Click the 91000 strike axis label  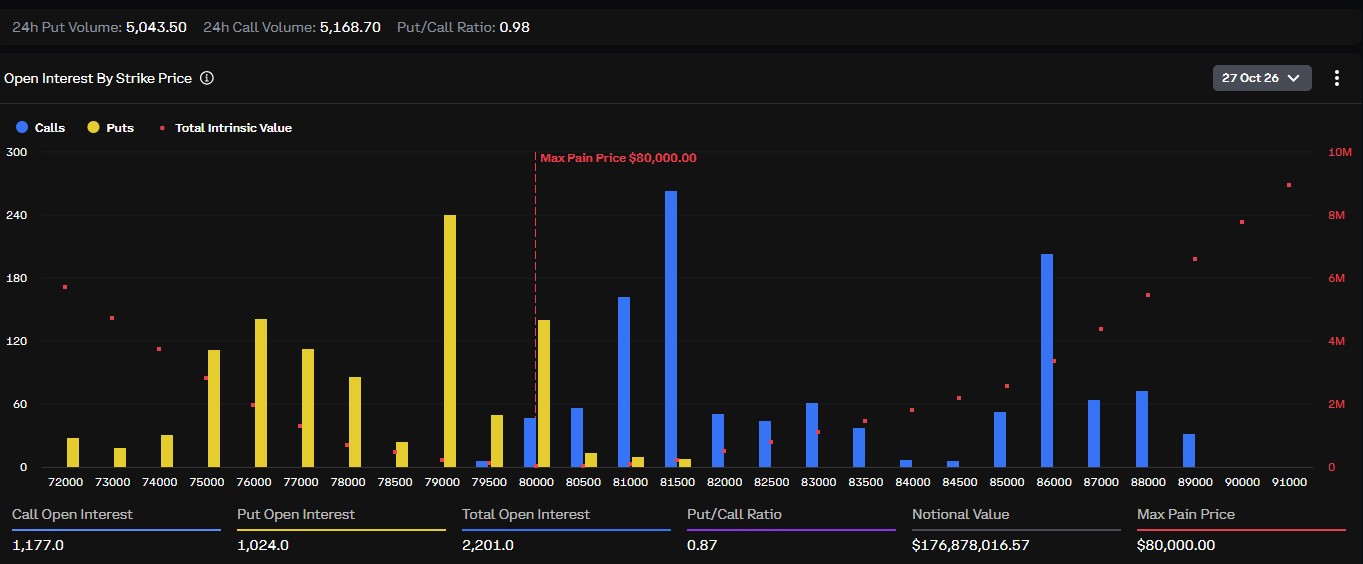[x=1289, y=482]
